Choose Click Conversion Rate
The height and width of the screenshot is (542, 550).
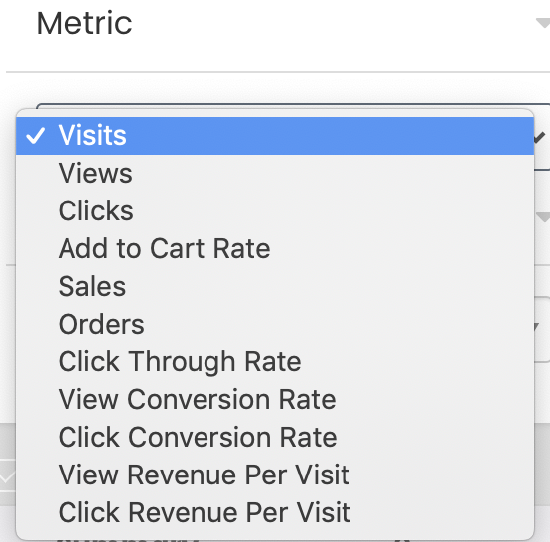pos(275,437)
